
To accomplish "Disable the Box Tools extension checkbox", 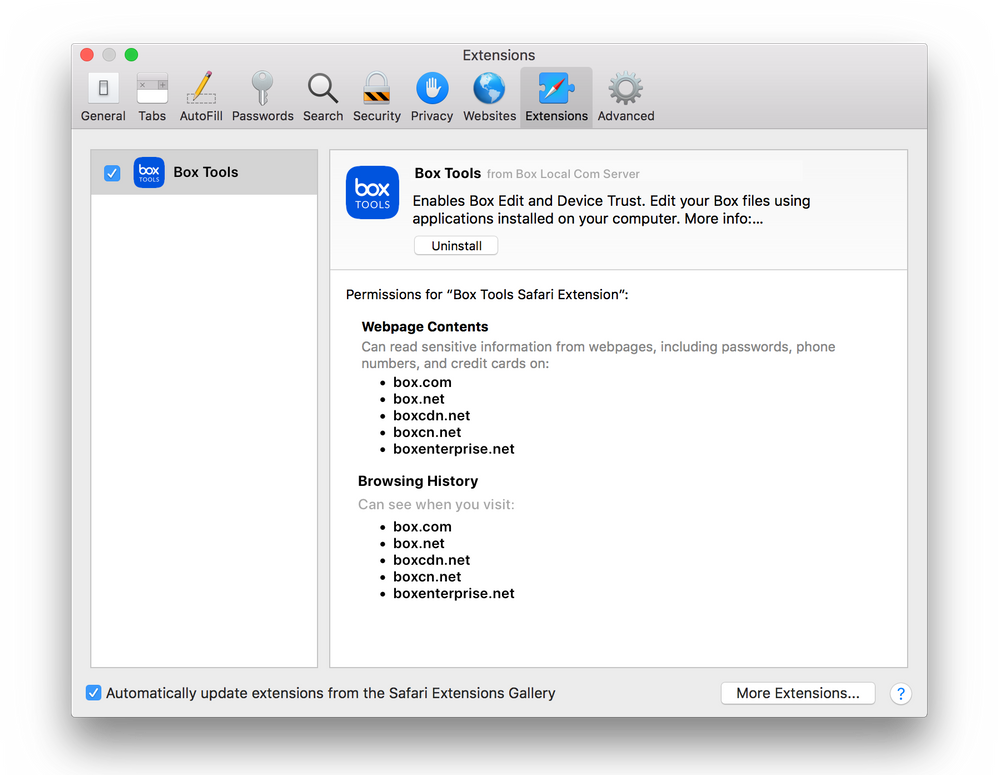I will 111,172.
